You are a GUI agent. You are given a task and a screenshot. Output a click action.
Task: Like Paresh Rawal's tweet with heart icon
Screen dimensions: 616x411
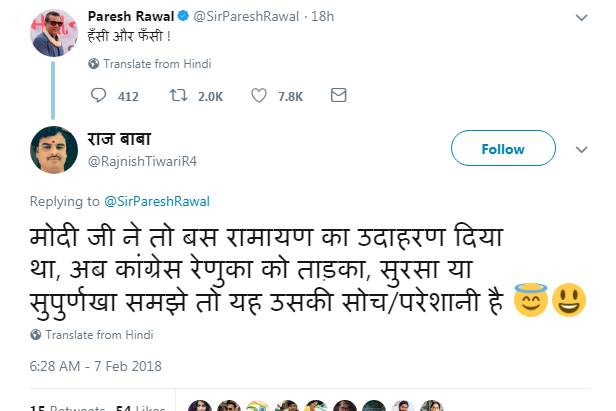[x=259, y=95]
